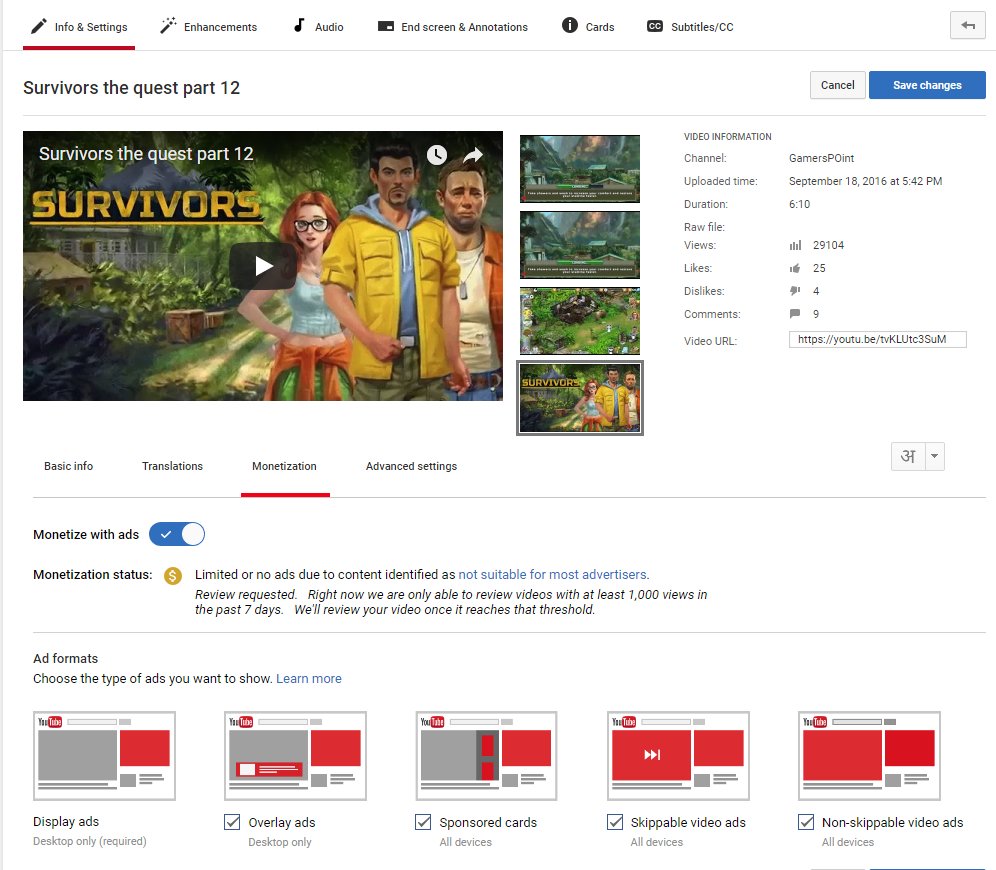Uncheck the Skippable video ads checkbox
Image resolution: width=996 pixels, height=870 pixels.
click(x=615, y=822)
